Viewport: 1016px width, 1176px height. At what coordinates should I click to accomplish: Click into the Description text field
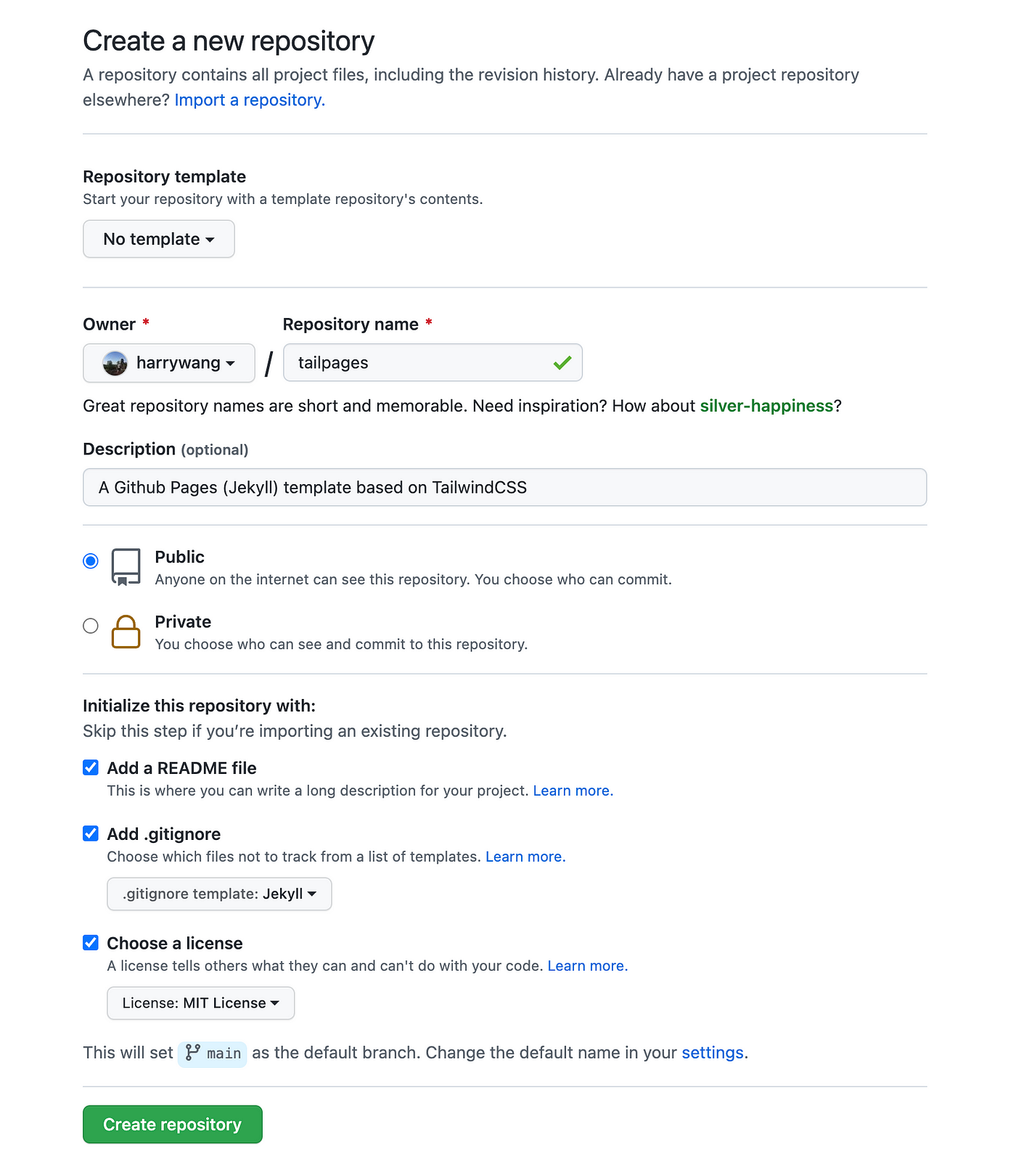coord(505,487)
